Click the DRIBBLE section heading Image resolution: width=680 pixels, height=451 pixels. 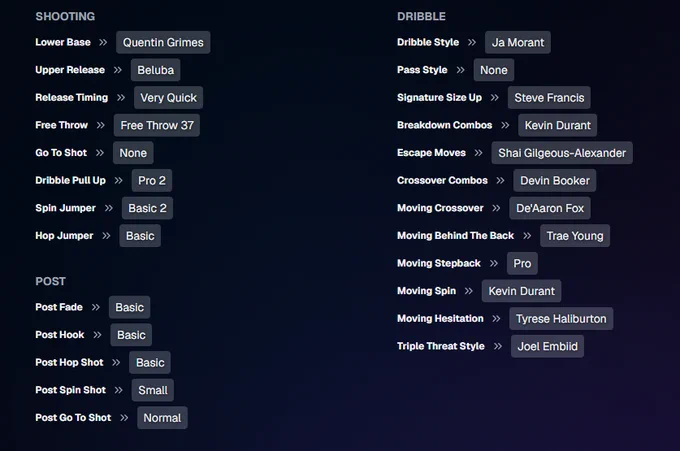pos(421,16)
